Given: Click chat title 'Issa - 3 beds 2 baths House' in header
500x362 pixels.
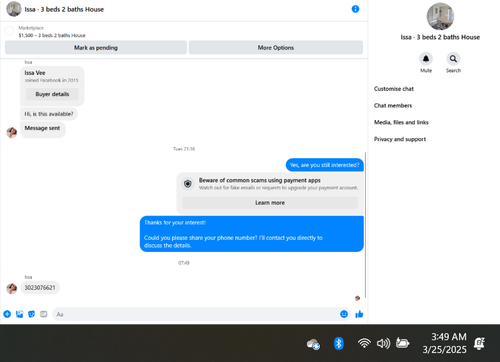Looking at the screenshot, I should [x=64, y=9].
